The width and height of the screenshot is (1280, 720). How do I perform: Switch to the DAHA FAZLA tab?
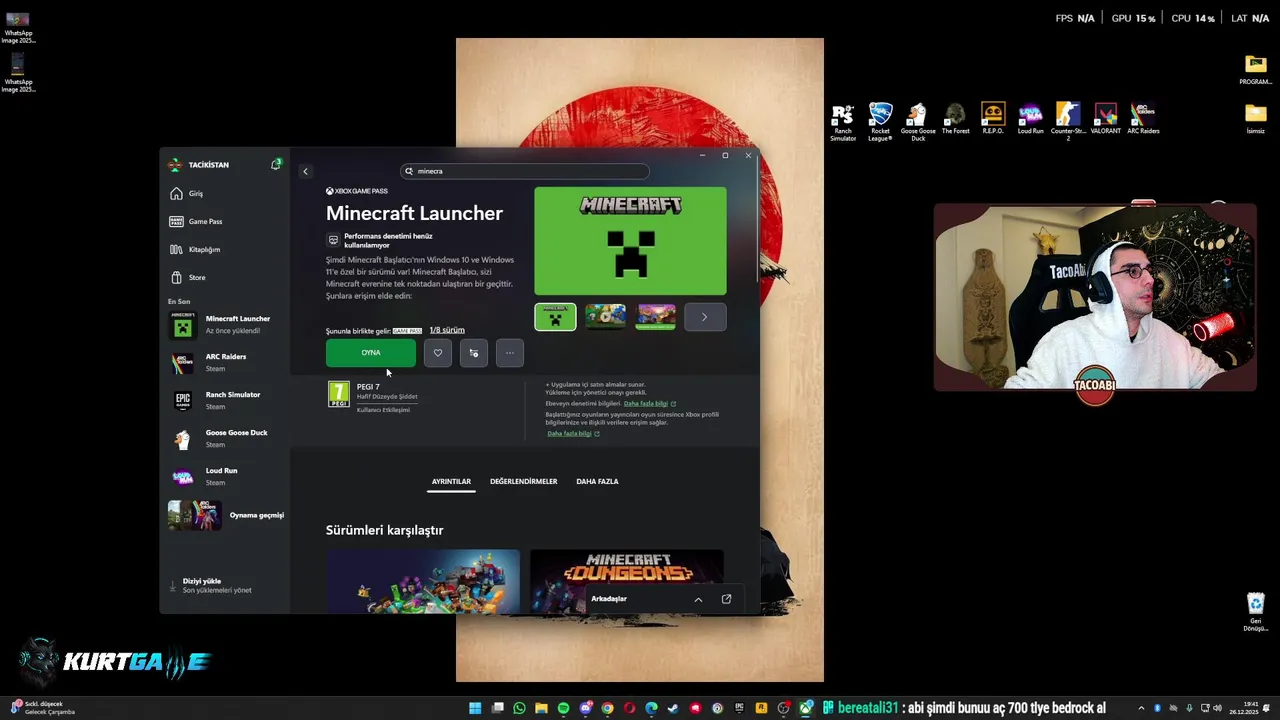pyautogui.click(x=597, y=482)
